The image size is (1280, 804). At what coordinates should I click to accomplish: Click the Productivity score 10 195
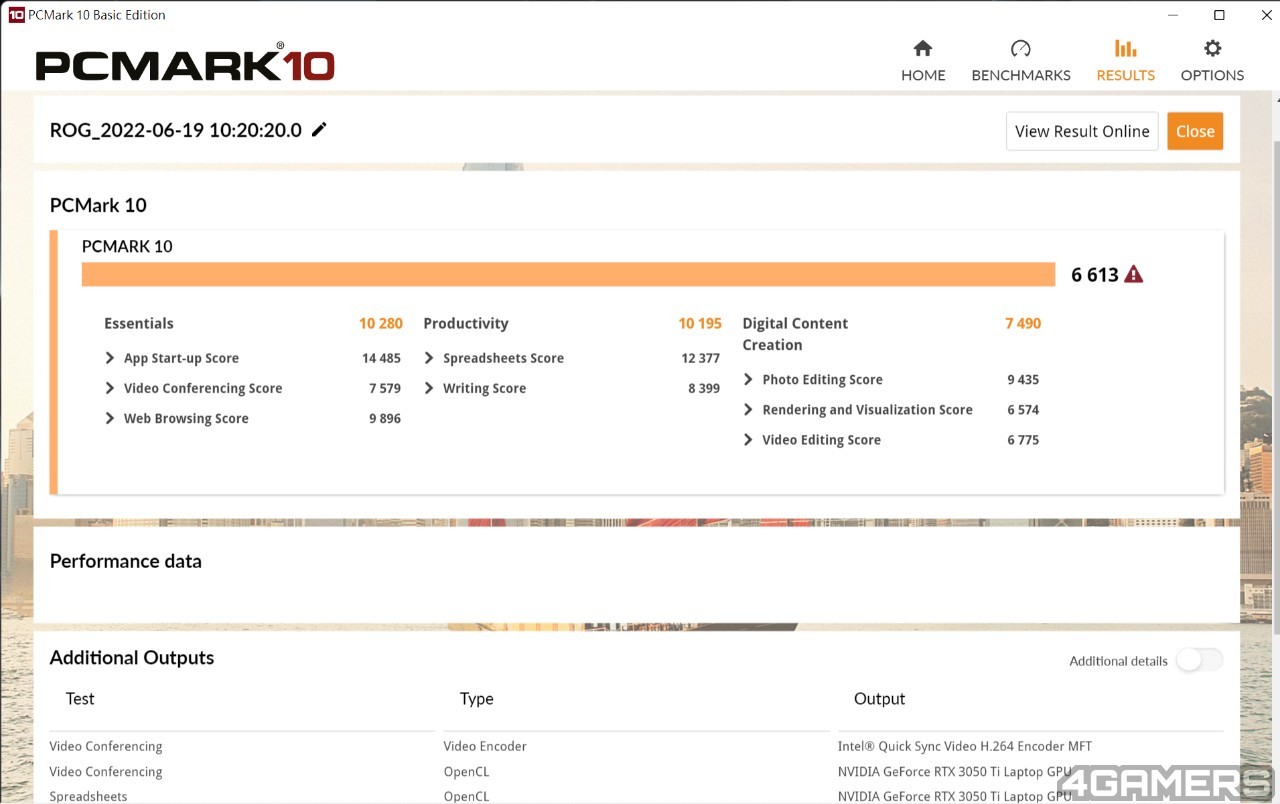[x=700, y=323]
